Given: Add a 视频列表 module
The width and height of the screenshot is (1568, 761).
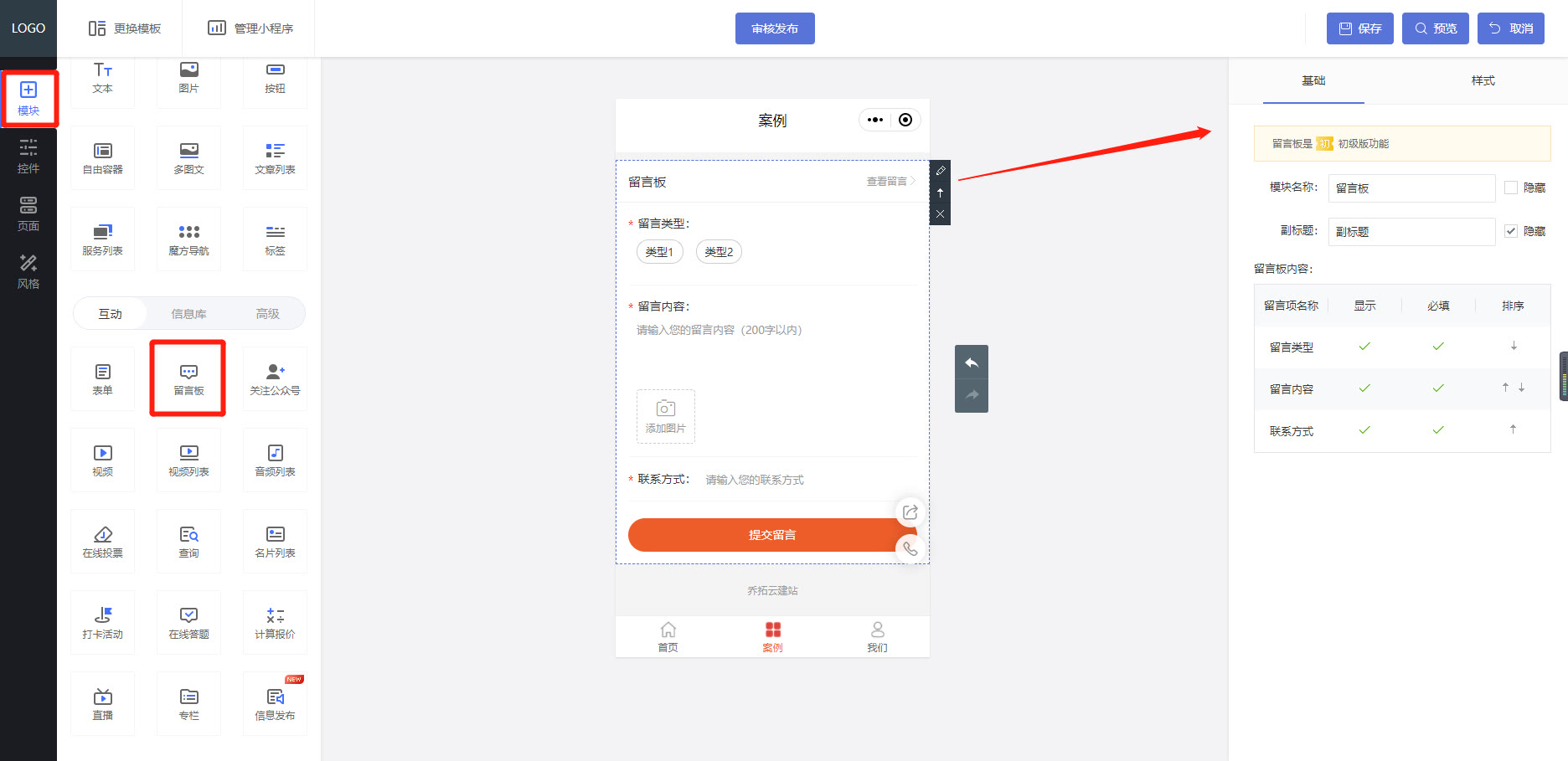Looking at the screenshot, I should pos(188,460).
